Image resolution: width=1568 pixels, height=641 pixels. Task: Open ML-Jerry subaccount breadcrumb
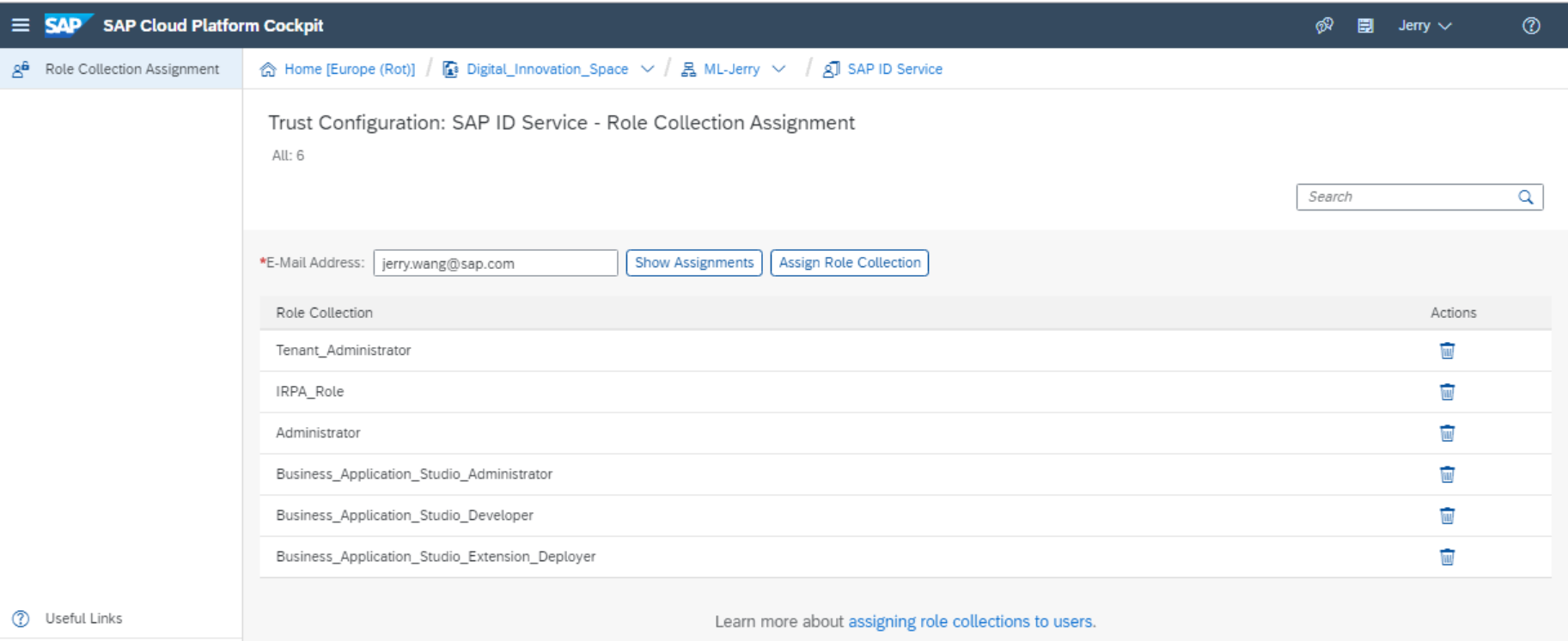(x=731, y=69)
